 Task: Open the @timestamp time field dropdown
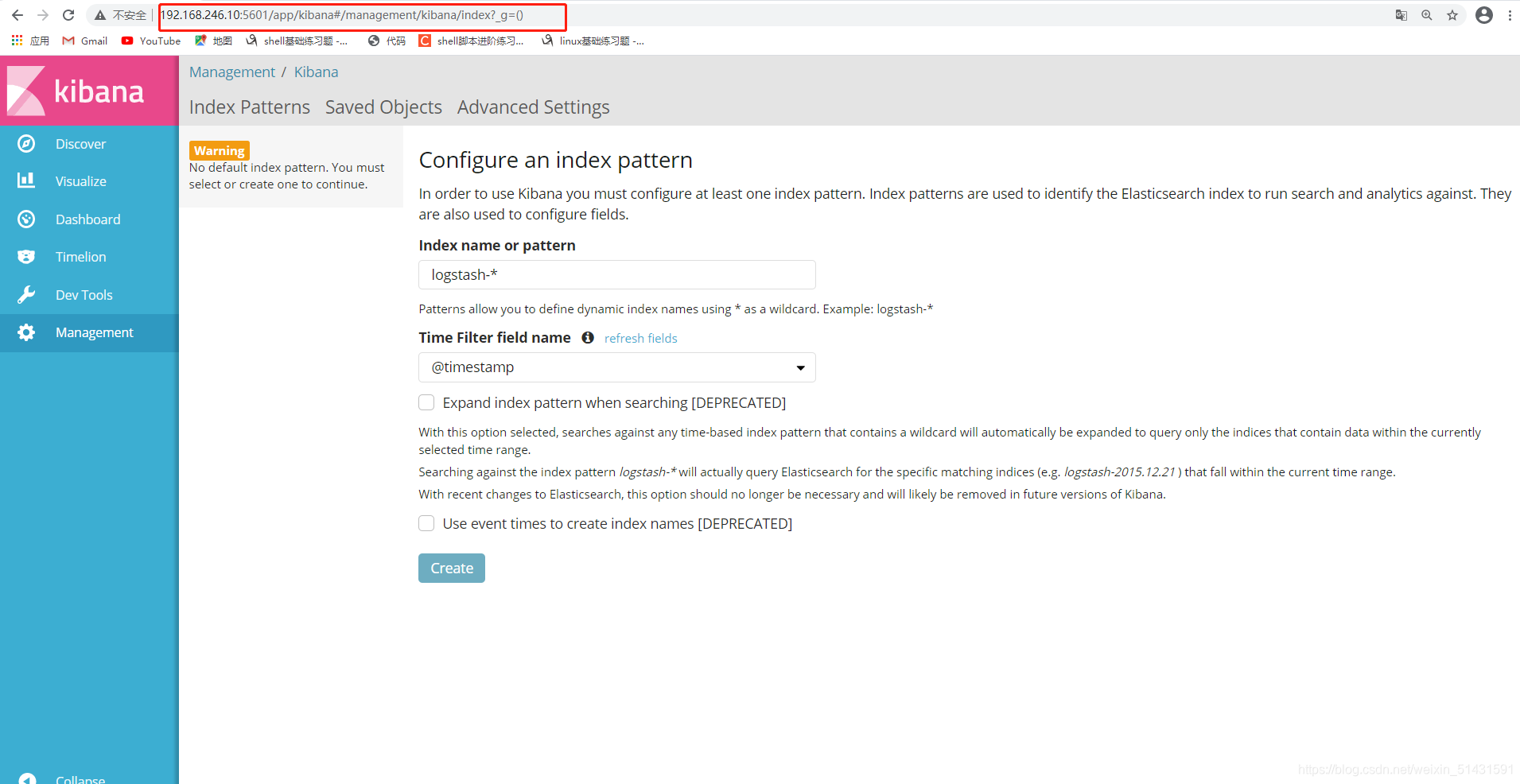616,367
